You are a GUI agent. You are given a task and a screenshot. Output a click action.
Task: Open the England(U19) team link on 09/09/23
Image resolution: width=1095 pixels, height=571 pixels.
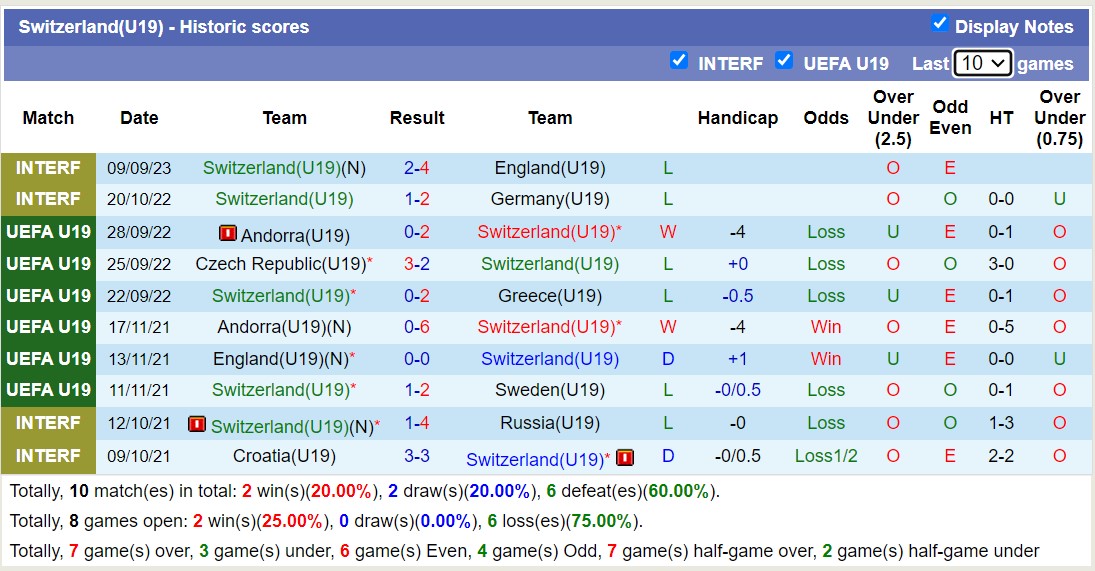[550, 168]
